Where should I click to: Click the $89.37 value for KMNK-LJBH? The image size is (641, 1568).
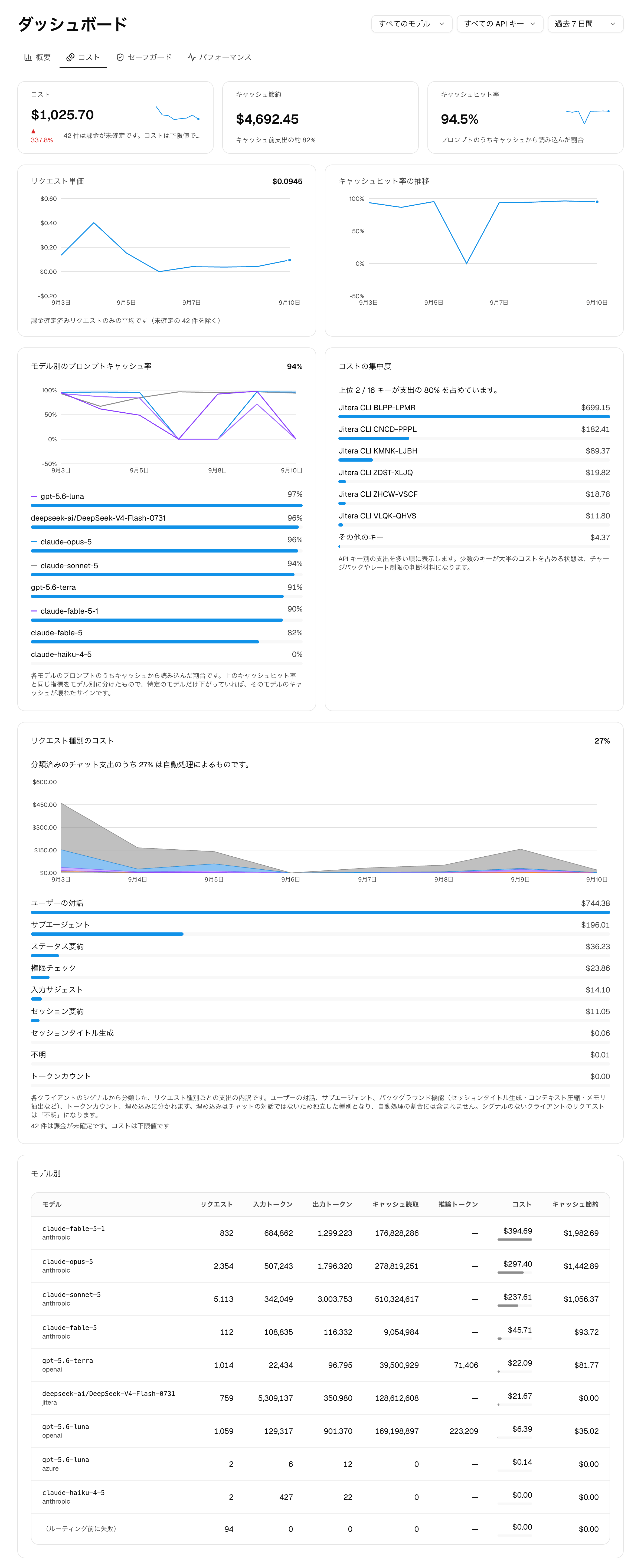[x=597, y=451]
